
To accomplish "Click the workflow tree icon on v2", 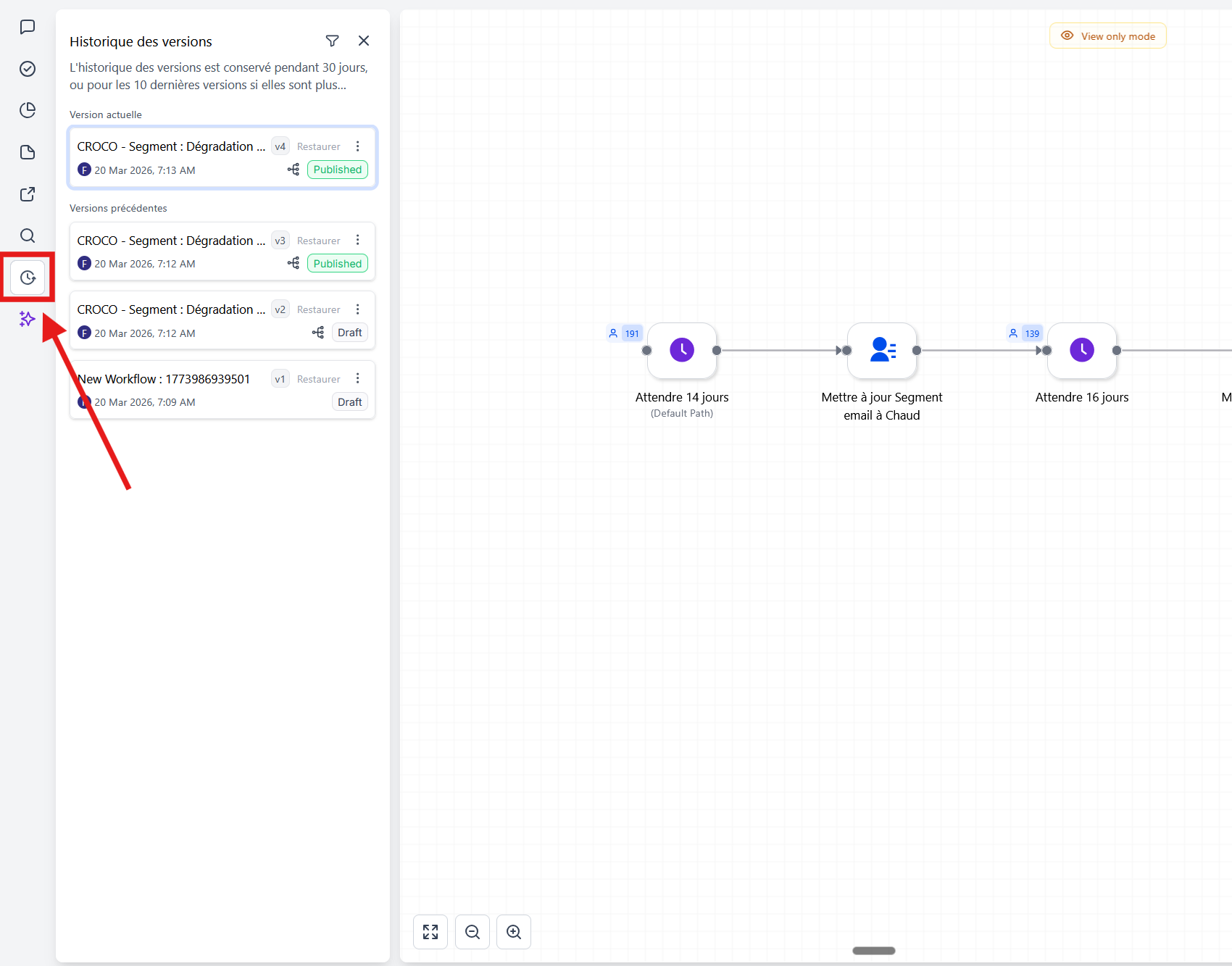I will [x=318, y=333].
